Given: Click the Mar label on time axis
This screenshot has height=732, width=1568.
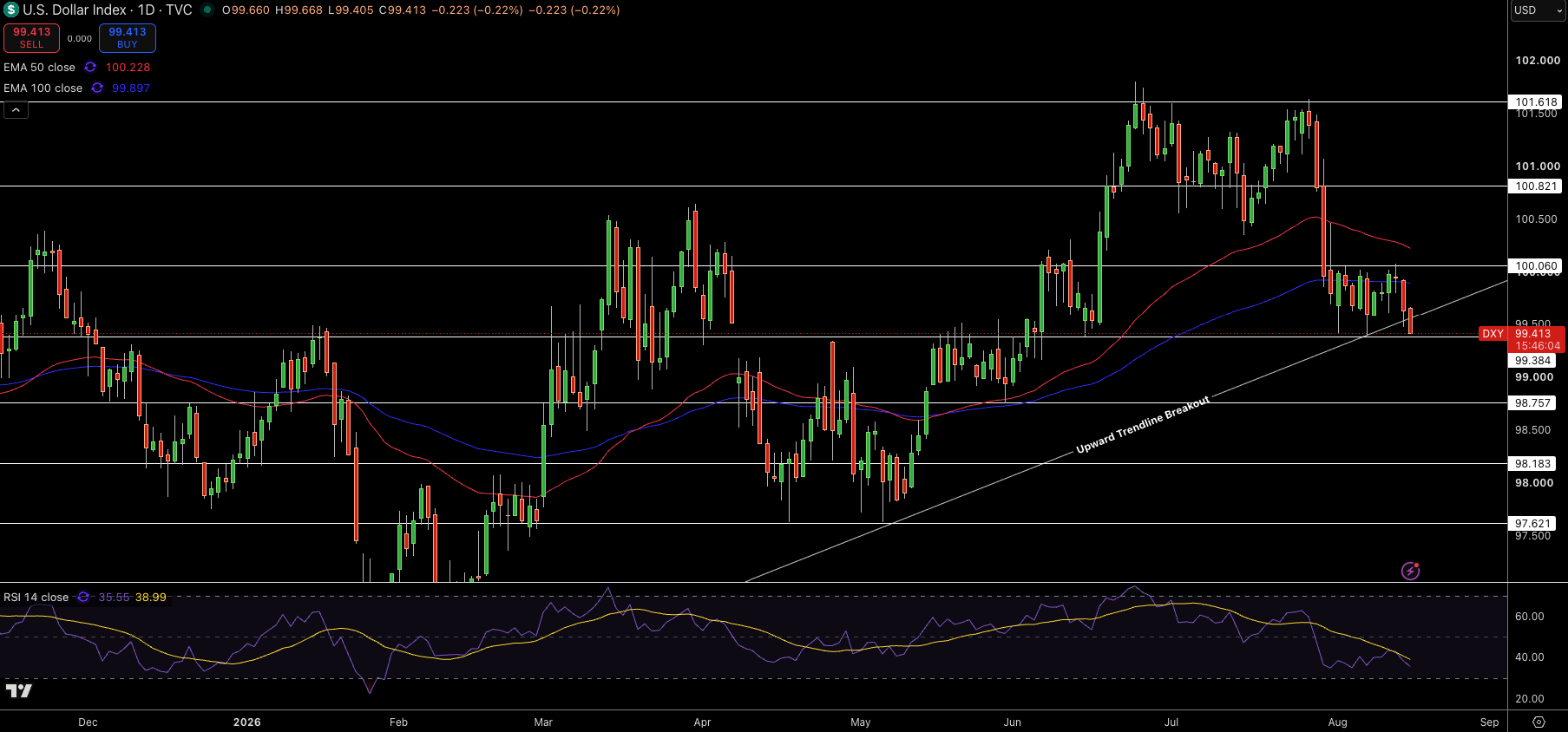Looking at the screenshot, I should click(x=543, y=722).
